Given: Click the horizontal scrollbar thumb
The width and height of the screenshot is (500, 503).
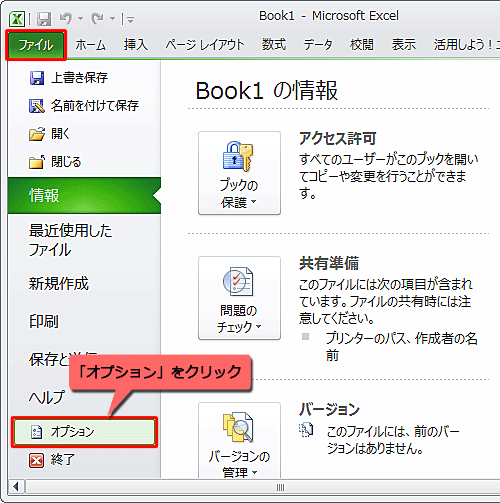Looking at the screenshot, I should 280,487.
